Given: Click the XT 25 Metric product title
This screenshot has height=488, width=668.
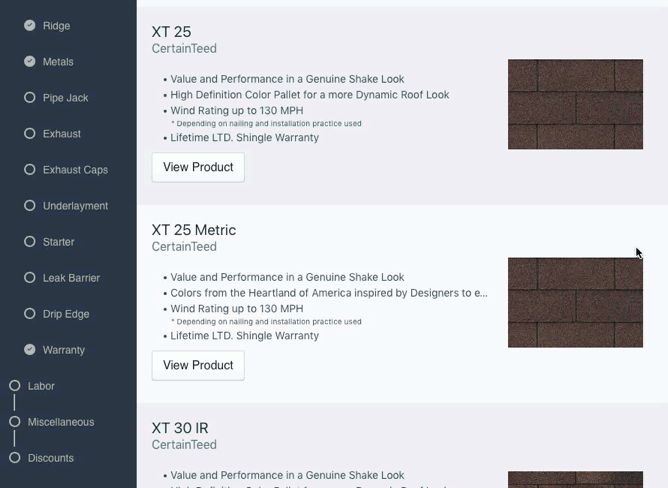Looking at the screenshot, I should tap(193, 230).
